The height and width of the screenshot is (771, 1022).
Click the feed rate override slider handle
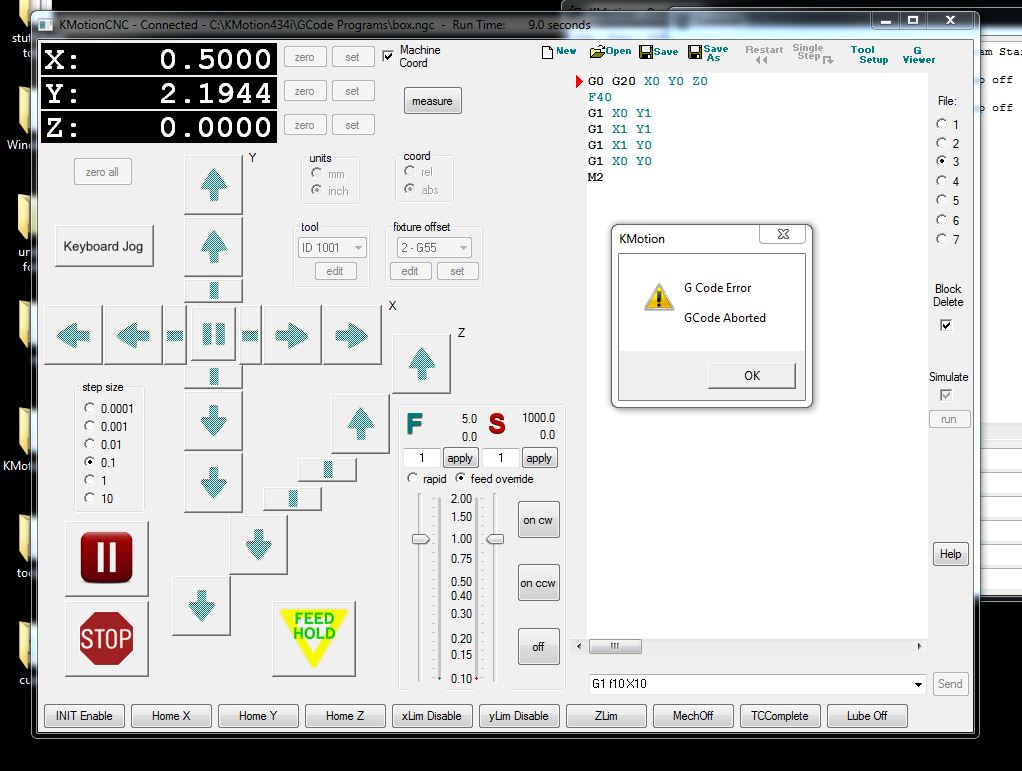click(421, 539)
